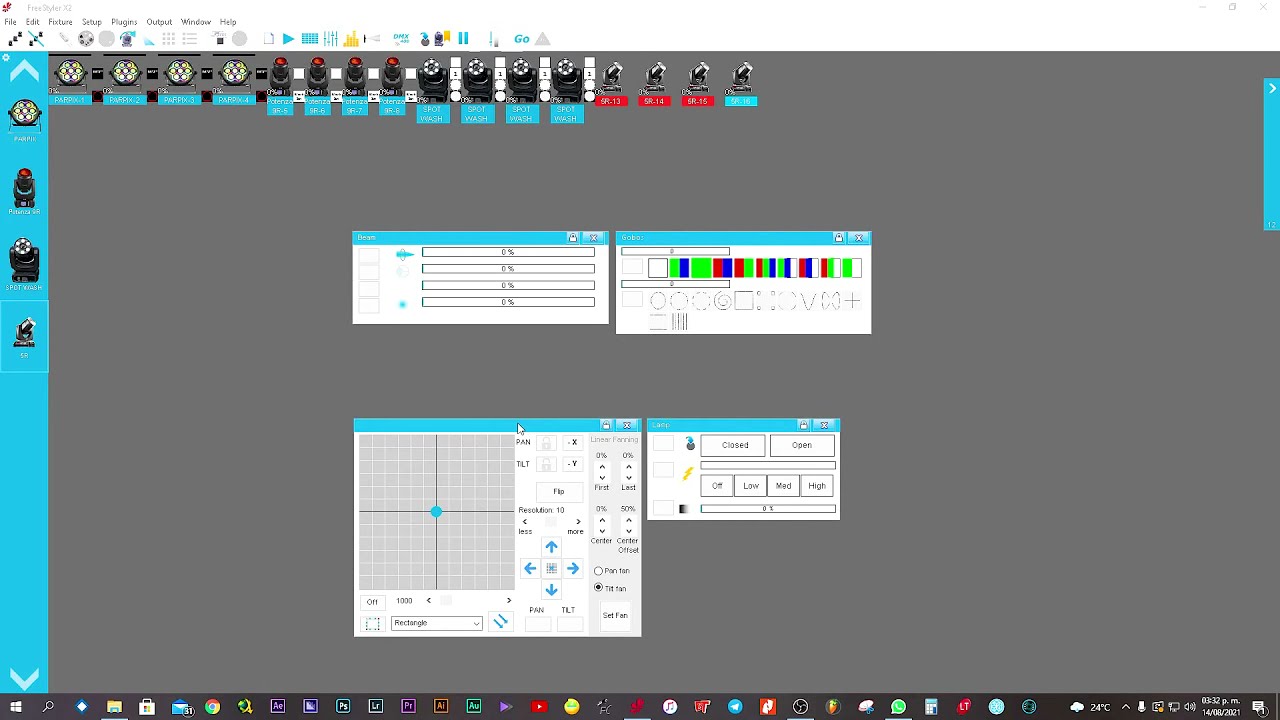1280x720 pixels.
Task: Open the Fixture menu
Action: [x=60, y=22]
